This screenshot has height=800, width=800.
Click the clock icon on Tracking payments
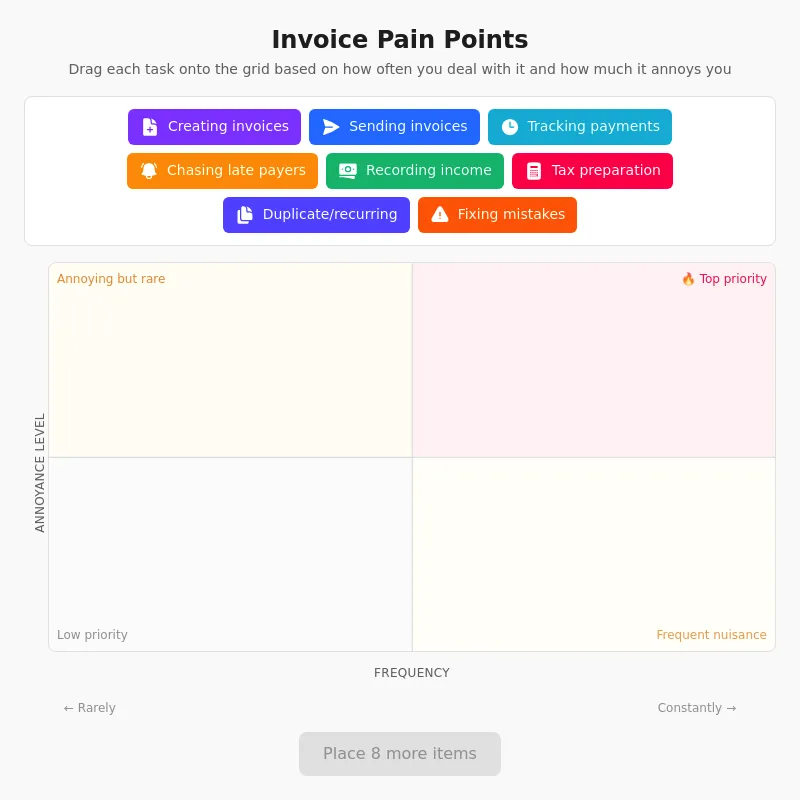(x=510, y=126)
